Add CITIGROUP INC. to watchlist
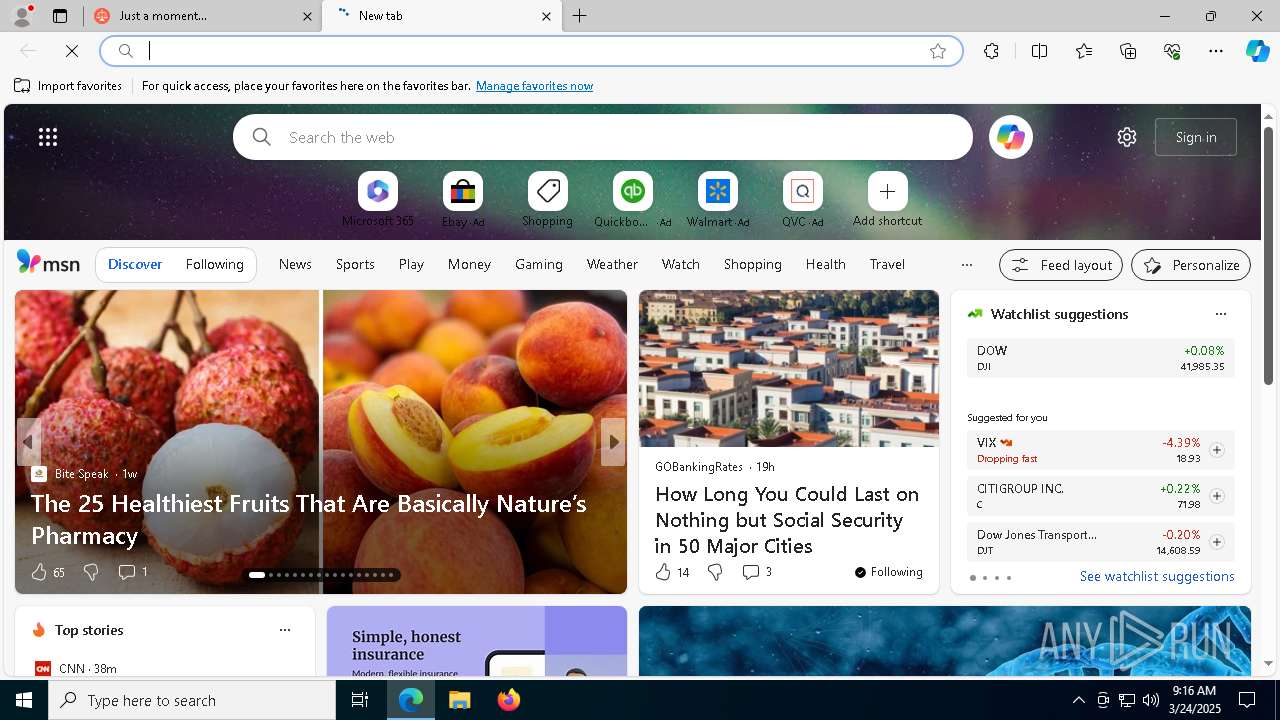1280x720 pixels. pyautogui.click(x=1216, y=496)
